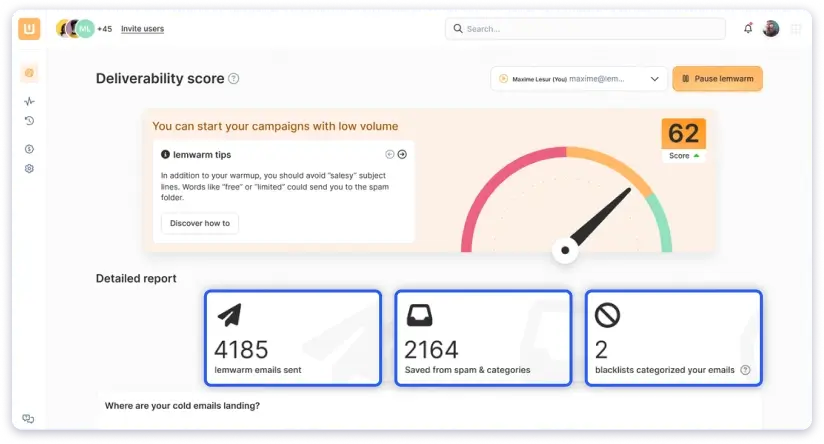Viewport: 824px width, 444px height.
Task: Select the lemwarm emails sent card
Action: 292,338
